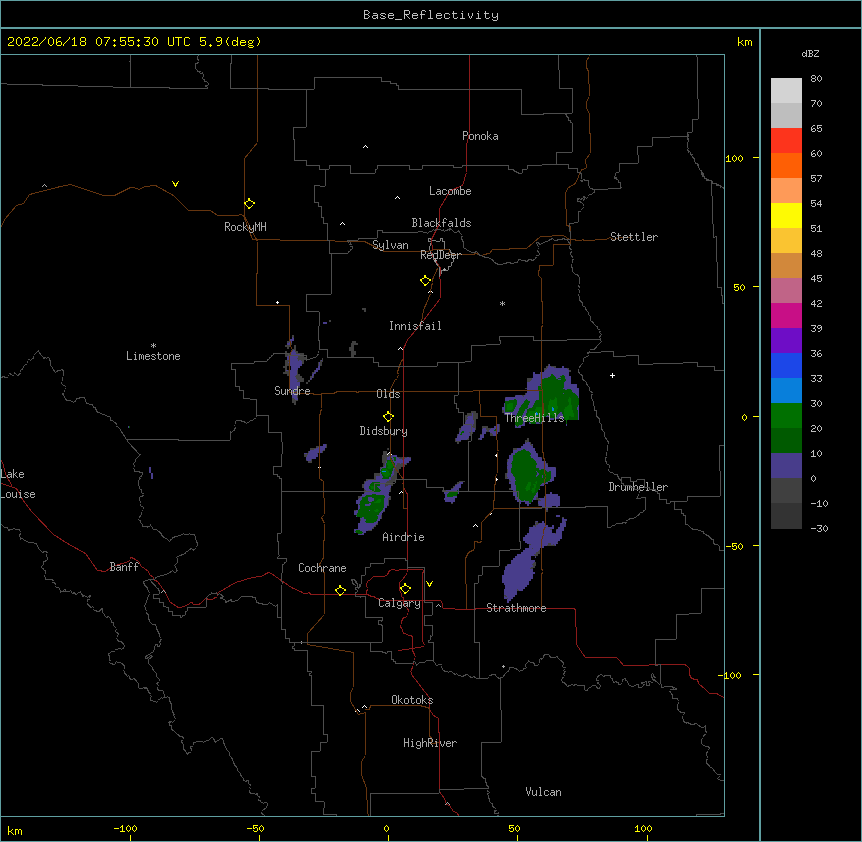Select the bright yellow legend swatch

click(786, 215)
